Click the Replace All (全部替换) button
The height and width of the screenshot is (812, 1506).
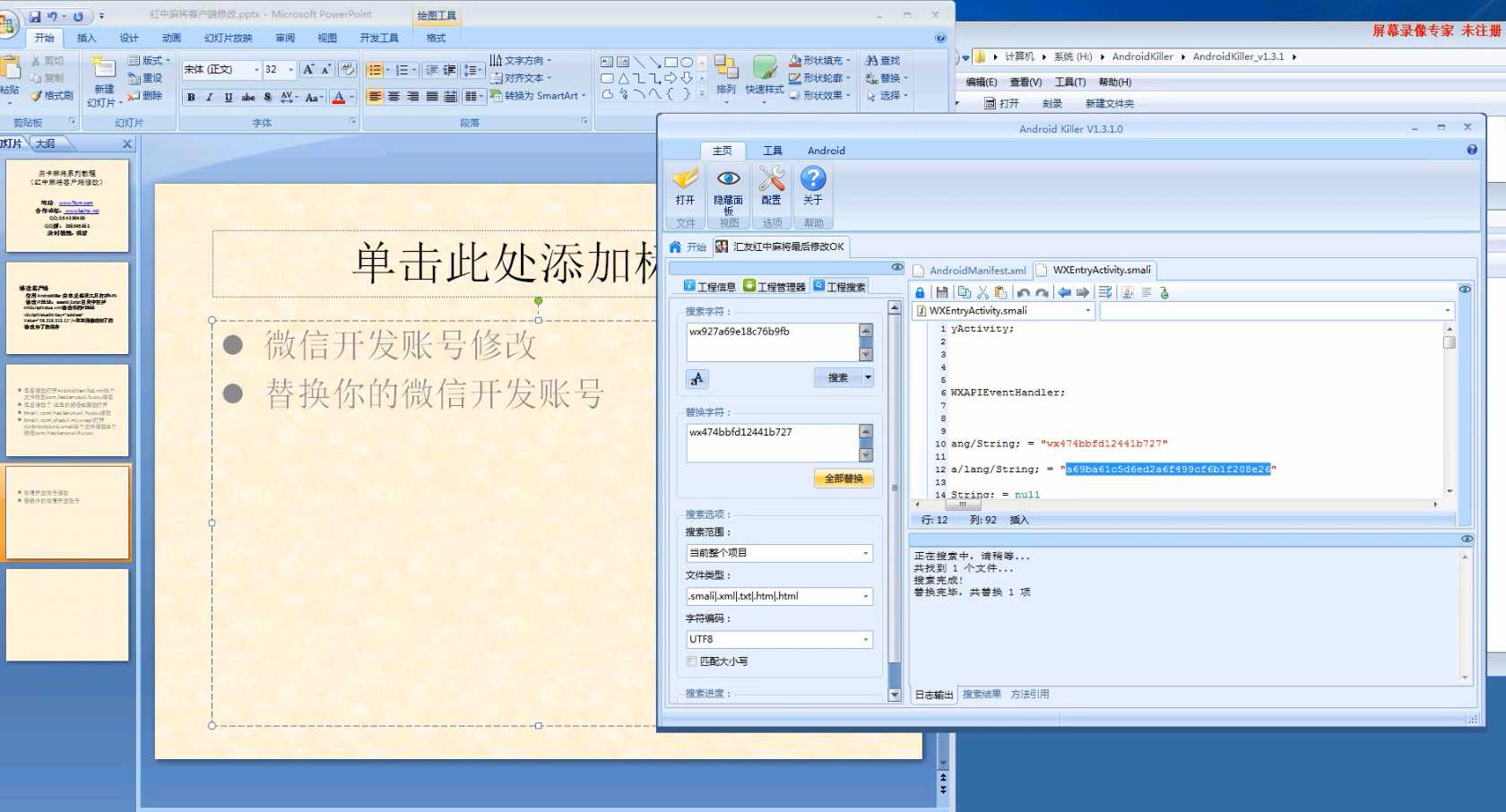pyautogui.click(x=844, y=479)
